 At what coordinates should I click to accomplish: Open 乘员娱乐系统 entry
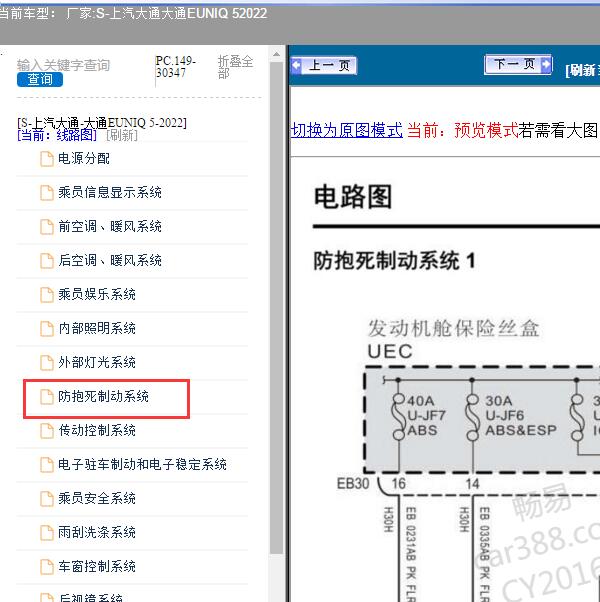pyautogui.click(x=97, y=294)
